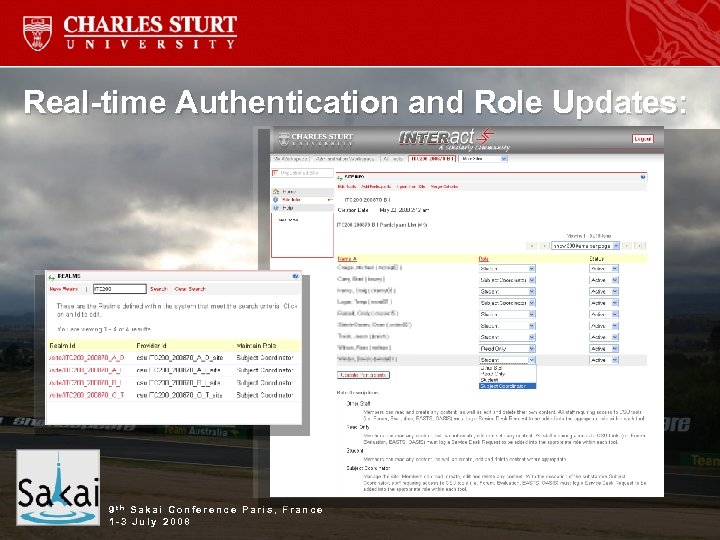Click the Edit Tools link

347,187
